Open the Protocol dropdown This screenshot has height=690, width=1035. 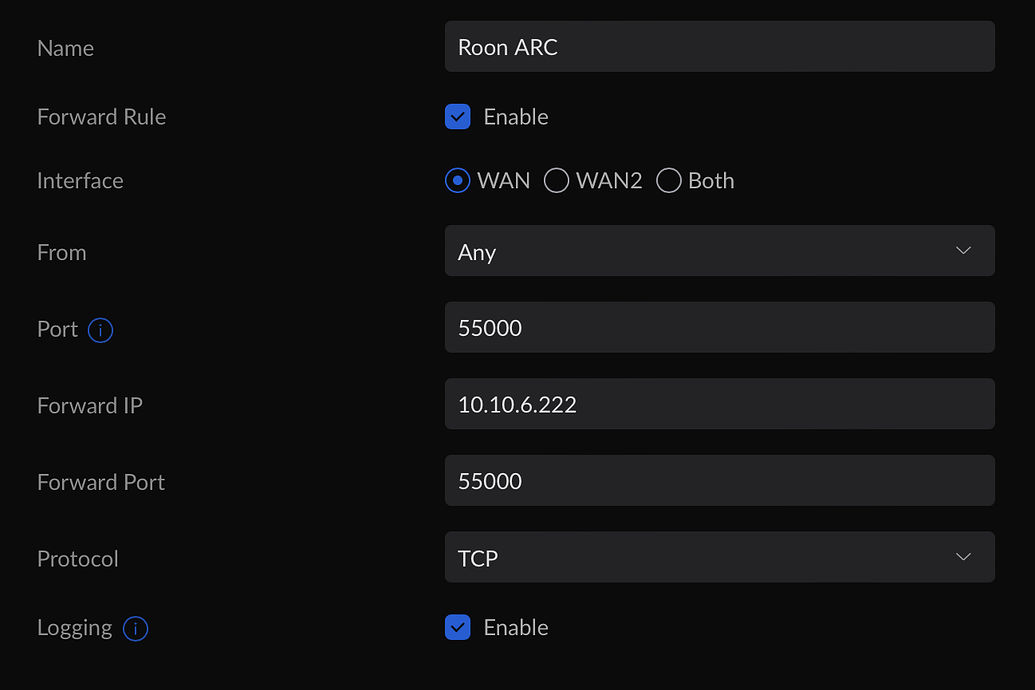[x=719, y=557]
